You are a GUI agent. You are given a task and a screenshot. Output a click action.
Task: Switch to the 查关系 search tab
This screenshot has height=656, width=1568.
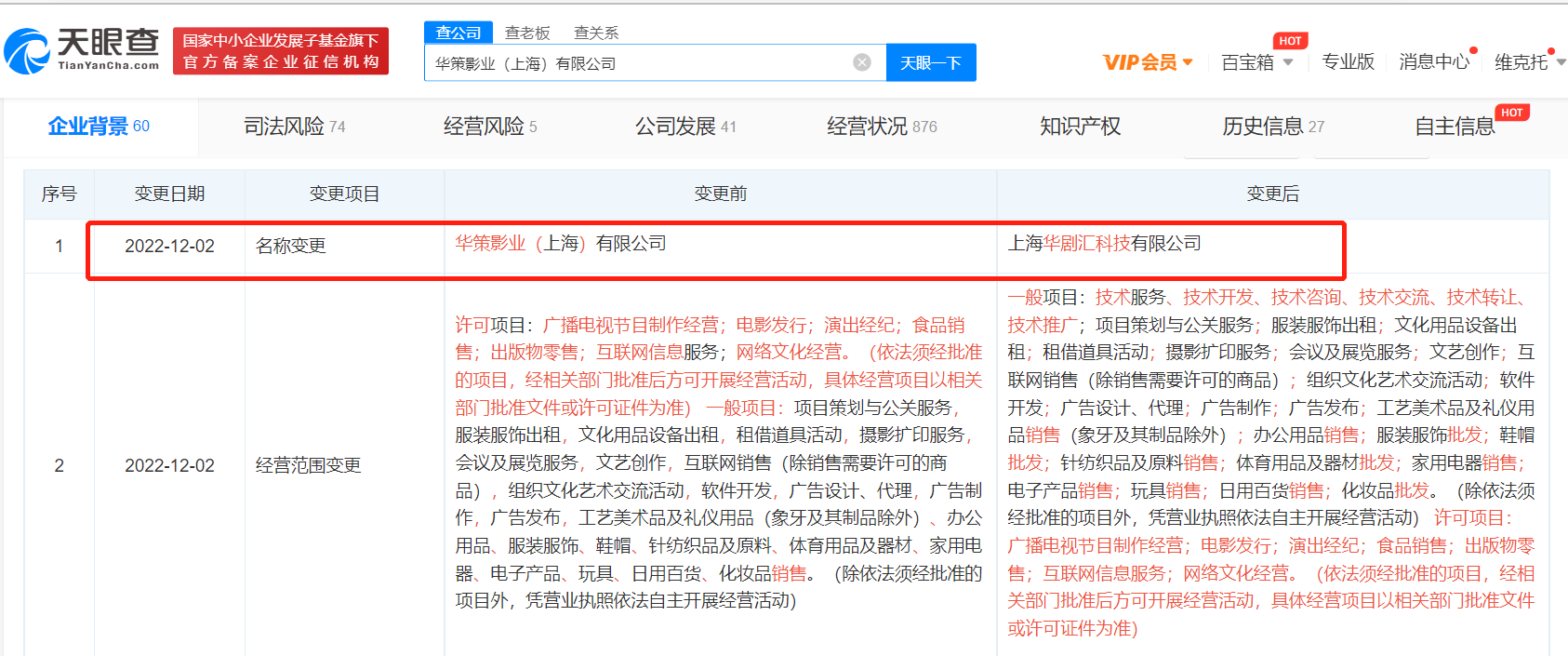[x=596, y=33]
